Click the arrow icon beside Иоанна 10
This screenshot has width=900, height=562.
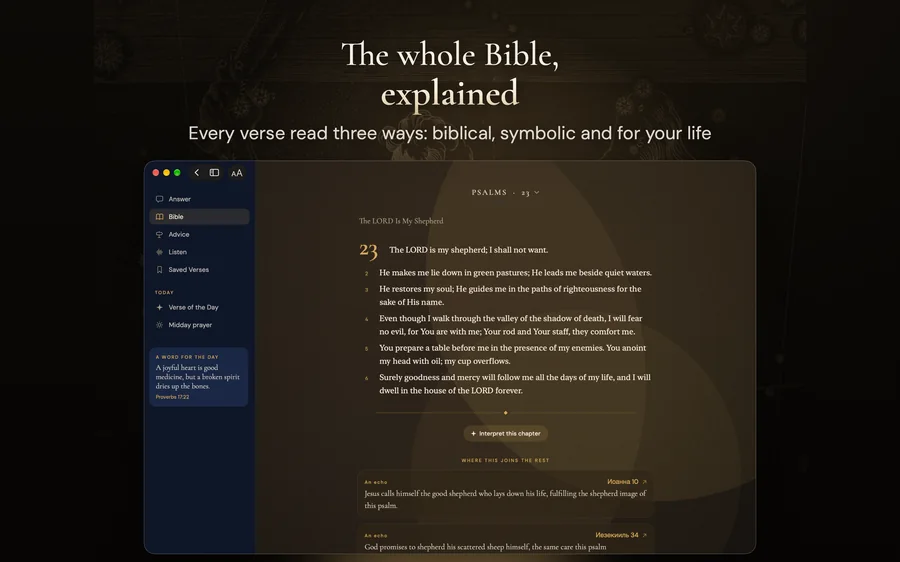(644, 482)
